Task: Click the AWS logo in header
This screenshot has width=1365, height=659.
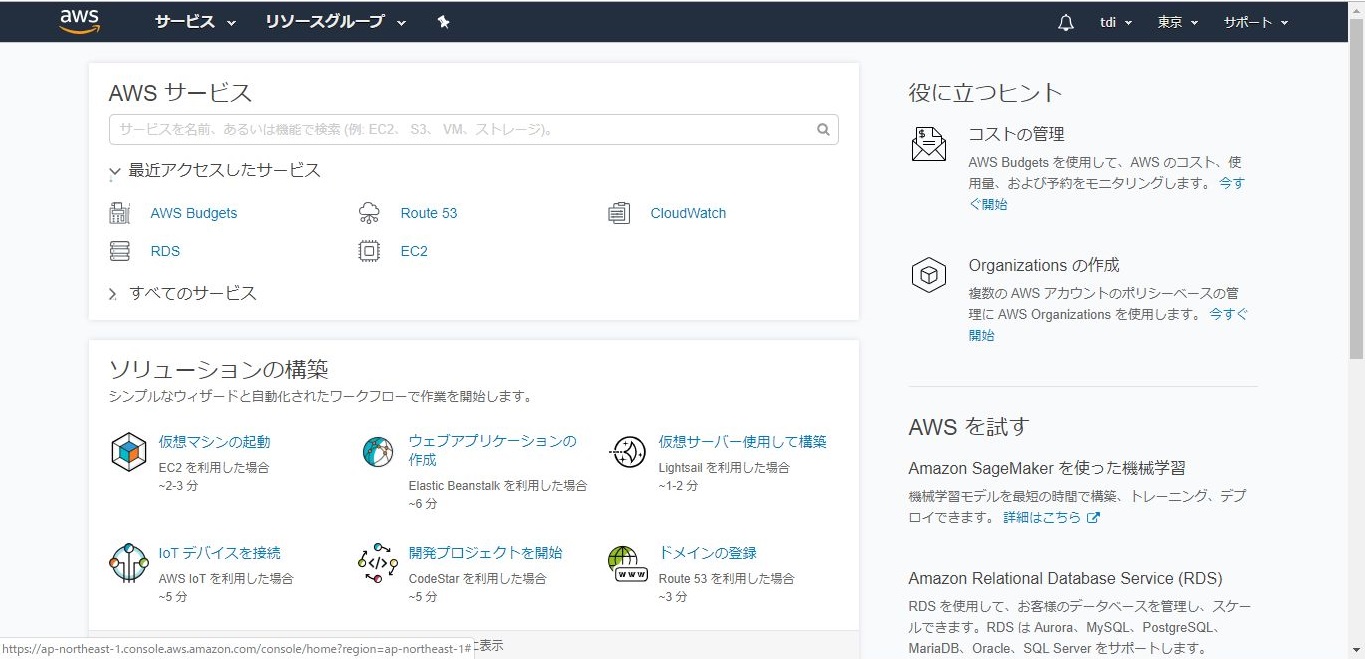Action: click(x=80, y=21)
